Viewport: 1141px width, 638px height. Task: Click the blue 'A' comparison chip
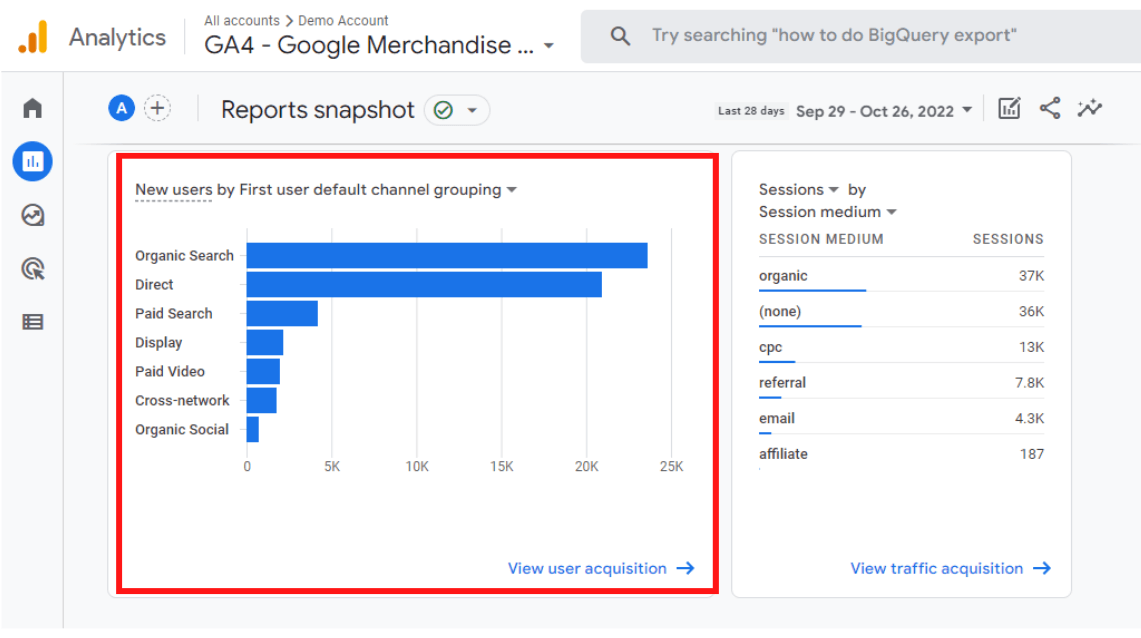click(x=121, y=107)
